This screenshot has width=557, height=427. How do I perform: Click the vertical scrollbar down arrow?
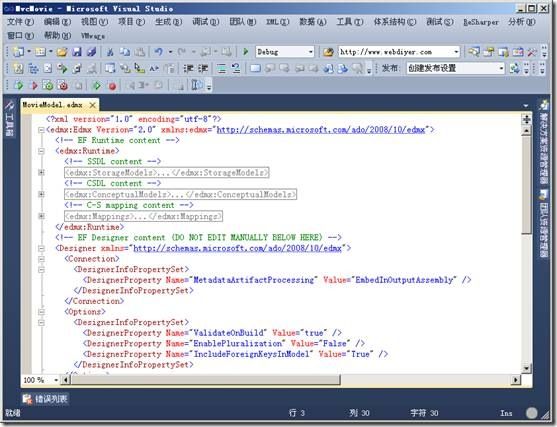[x=526, y=368]
